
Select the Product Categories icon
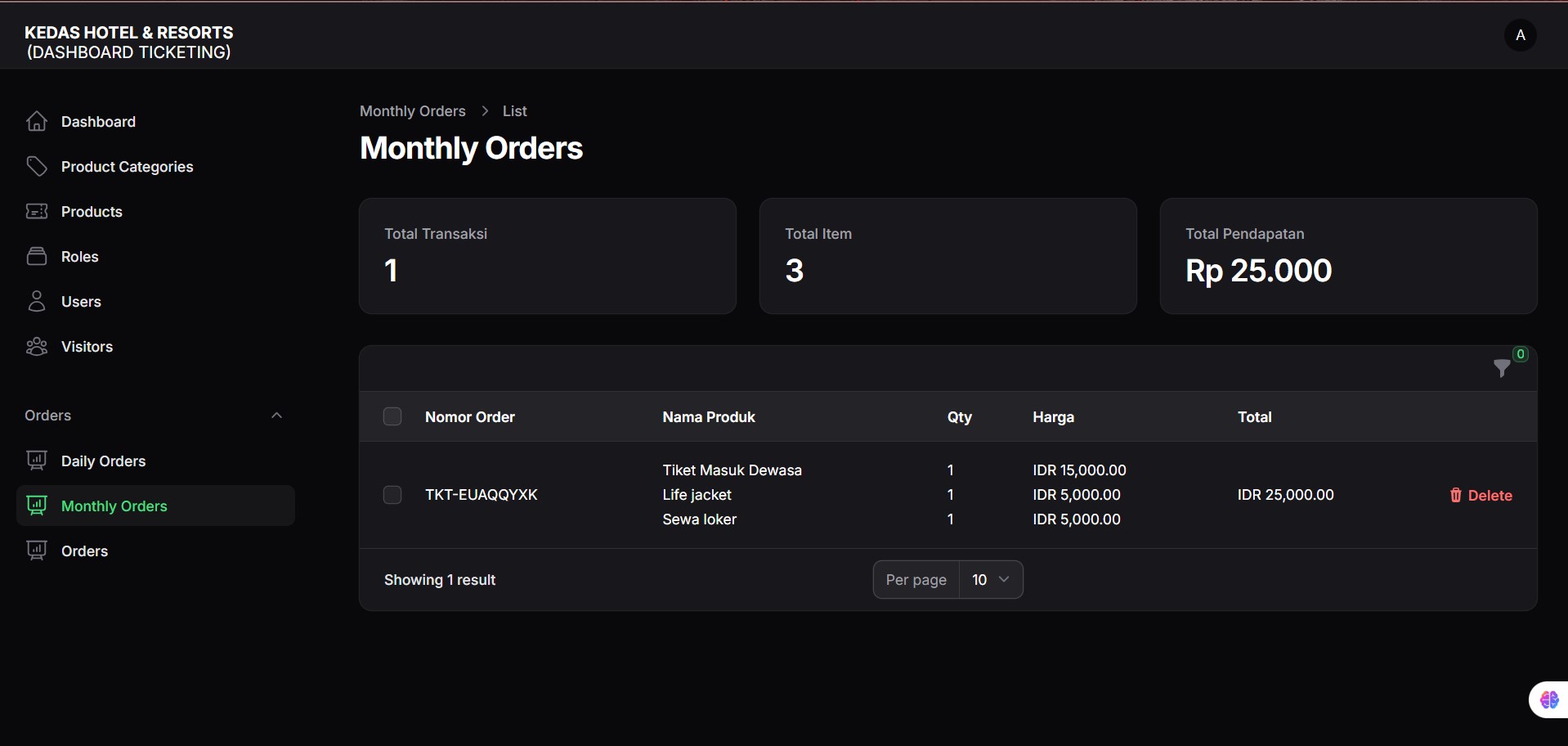(38, 165)
